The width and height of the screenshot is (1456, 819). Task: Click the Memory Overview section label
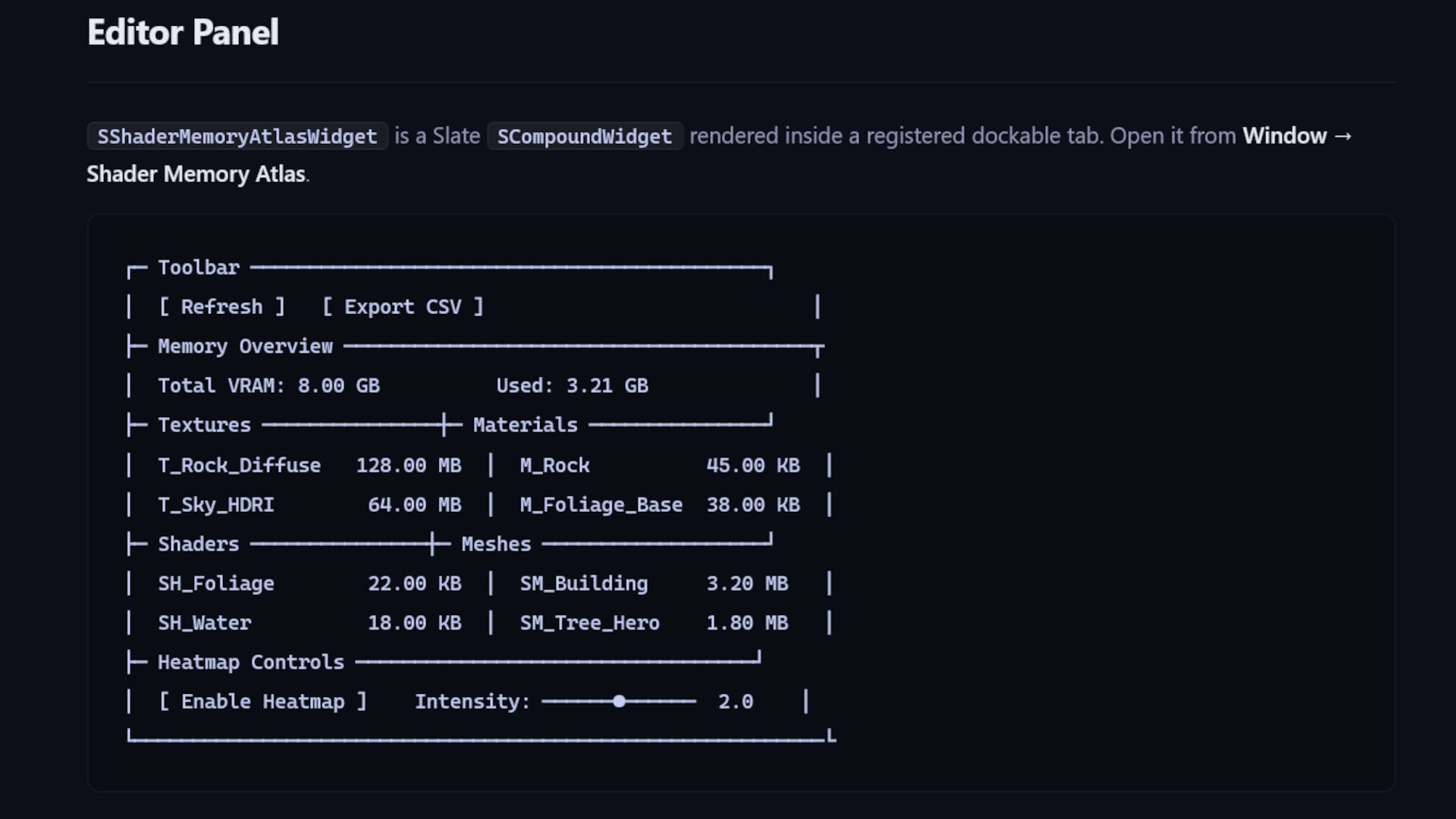click(245, 347)
